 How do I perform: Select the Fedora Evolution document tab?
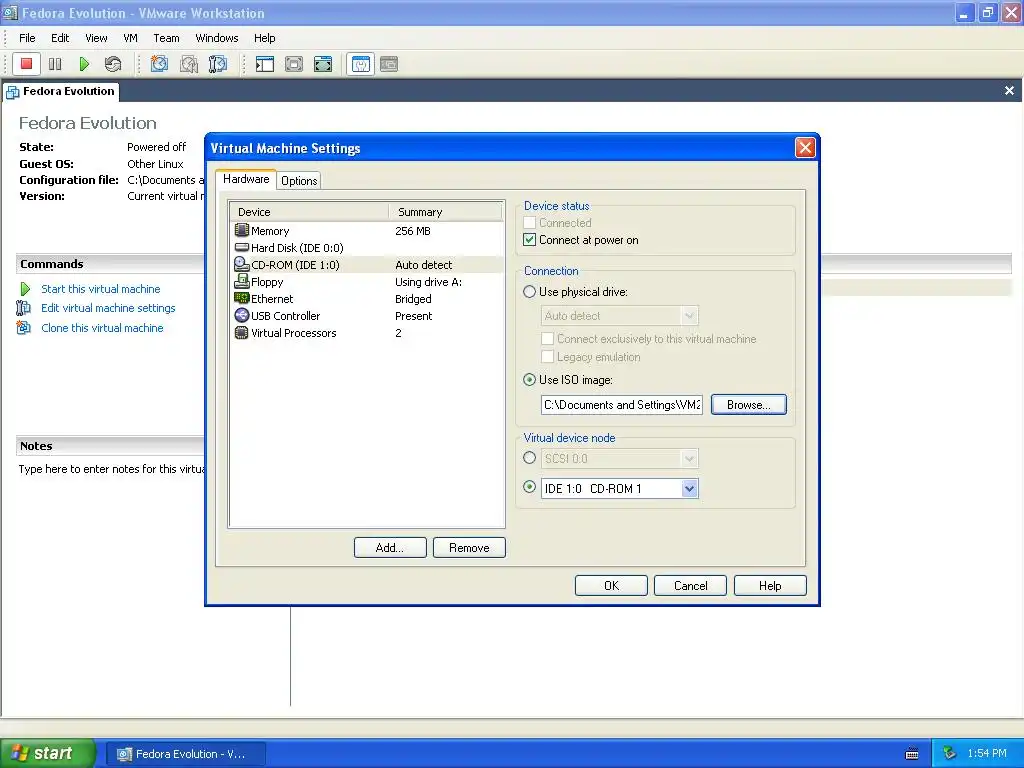click(61, 91)
